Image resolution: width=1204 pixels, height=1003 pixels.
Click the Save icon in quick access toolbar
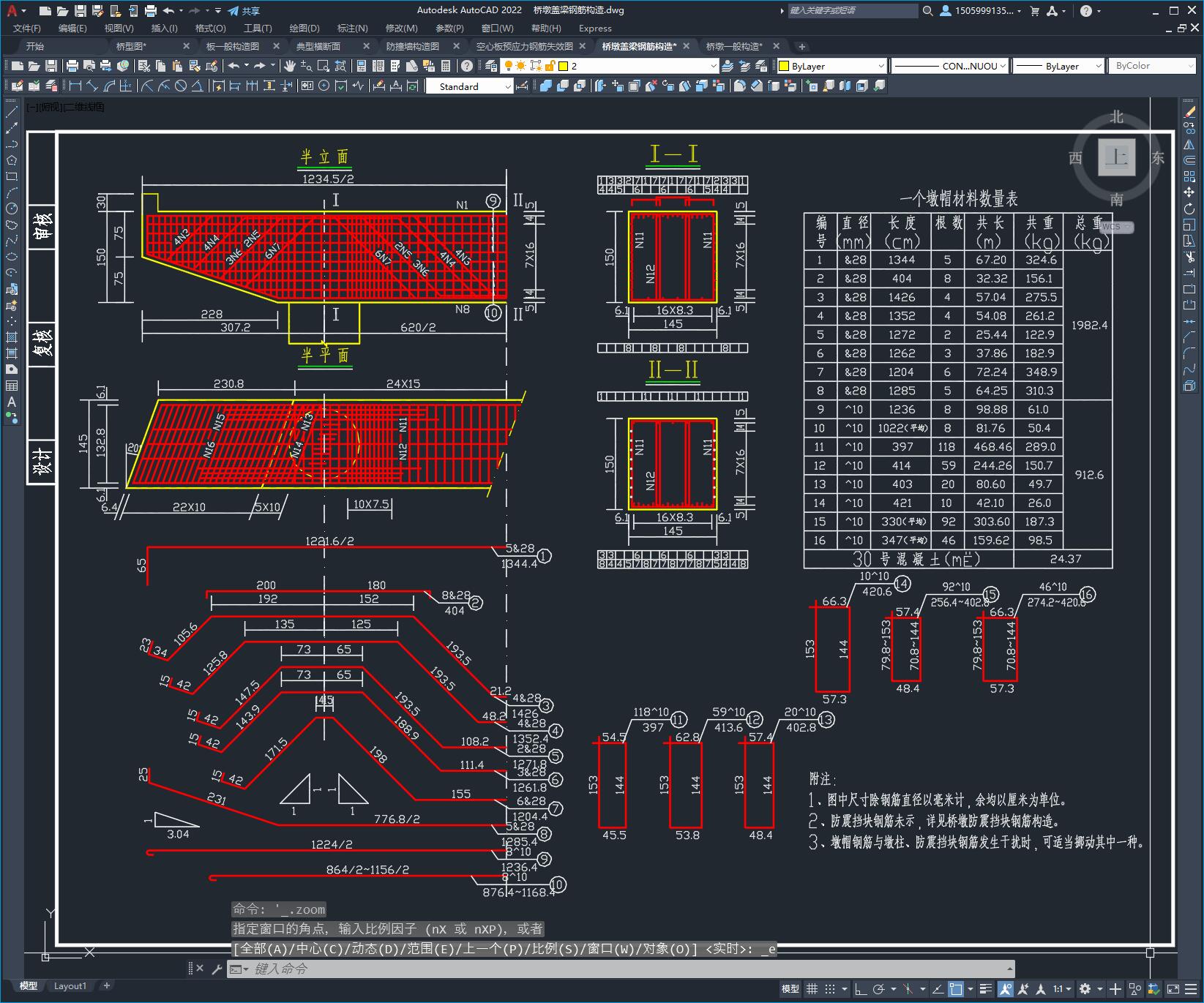81,11
